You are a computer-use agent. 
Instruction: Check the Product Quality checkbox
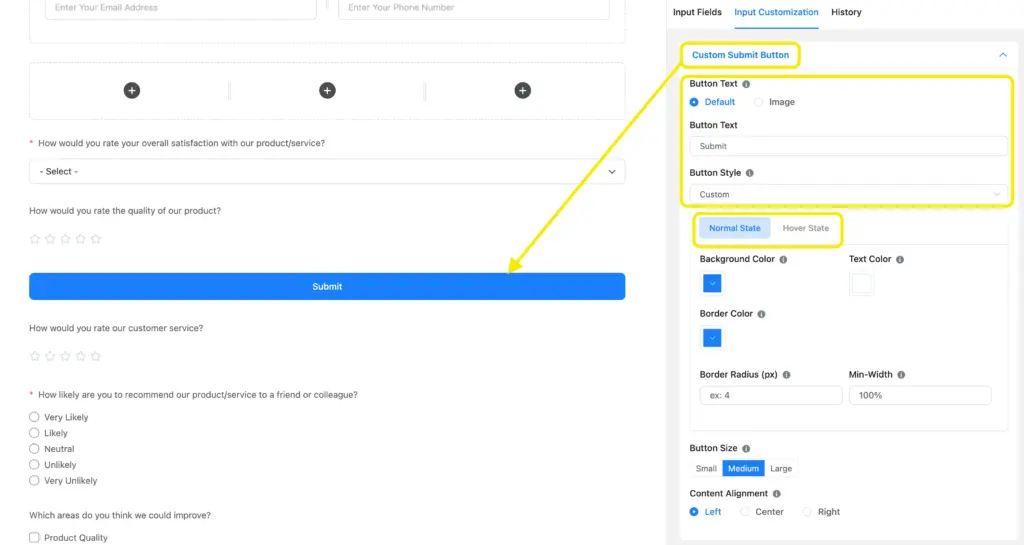coord(34,538)
